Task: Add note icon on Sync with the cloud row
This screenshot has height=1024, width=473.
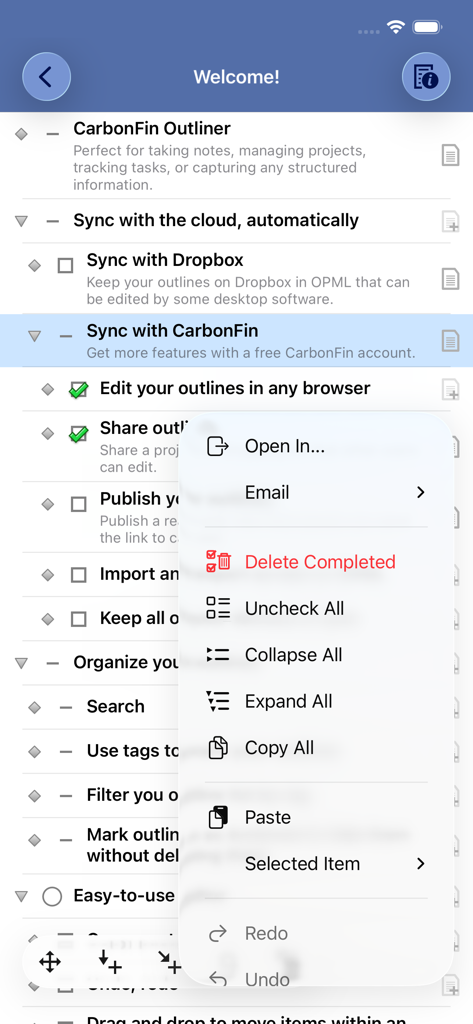Action: click(450, 221)
